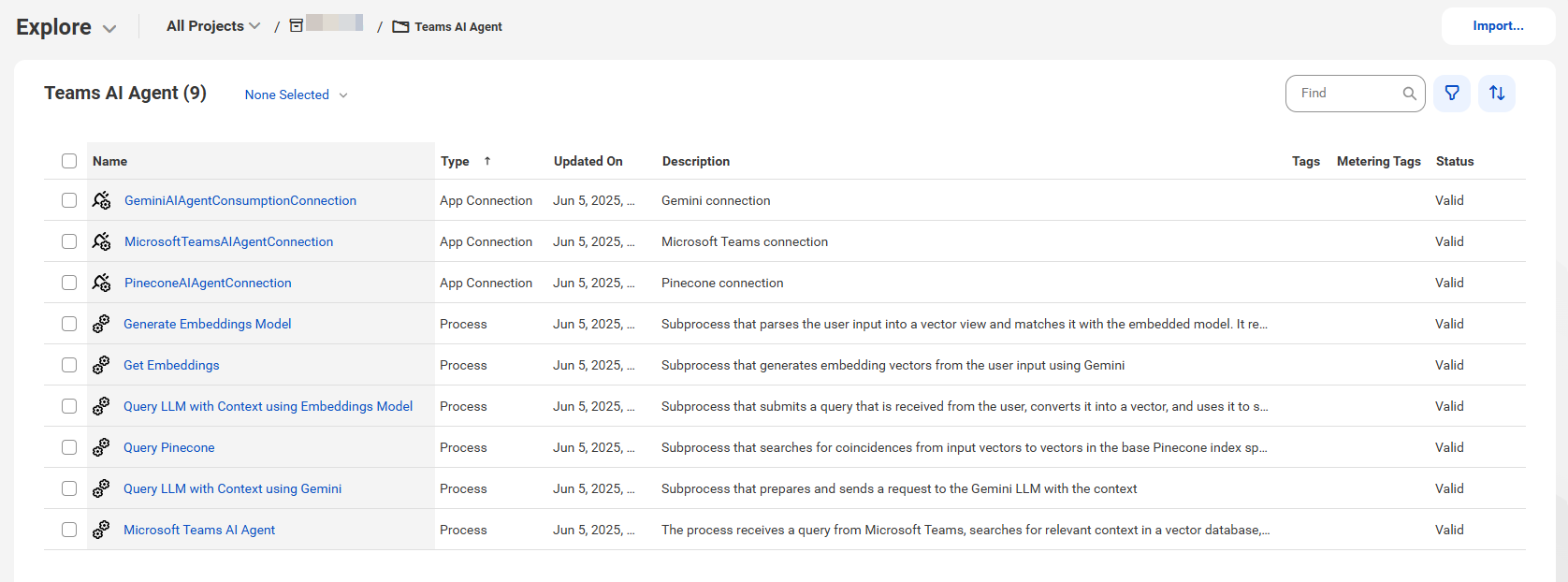This screenshot has width=1568, height=582.
Task: Sort by the Type column header
Action: (455, 161)
